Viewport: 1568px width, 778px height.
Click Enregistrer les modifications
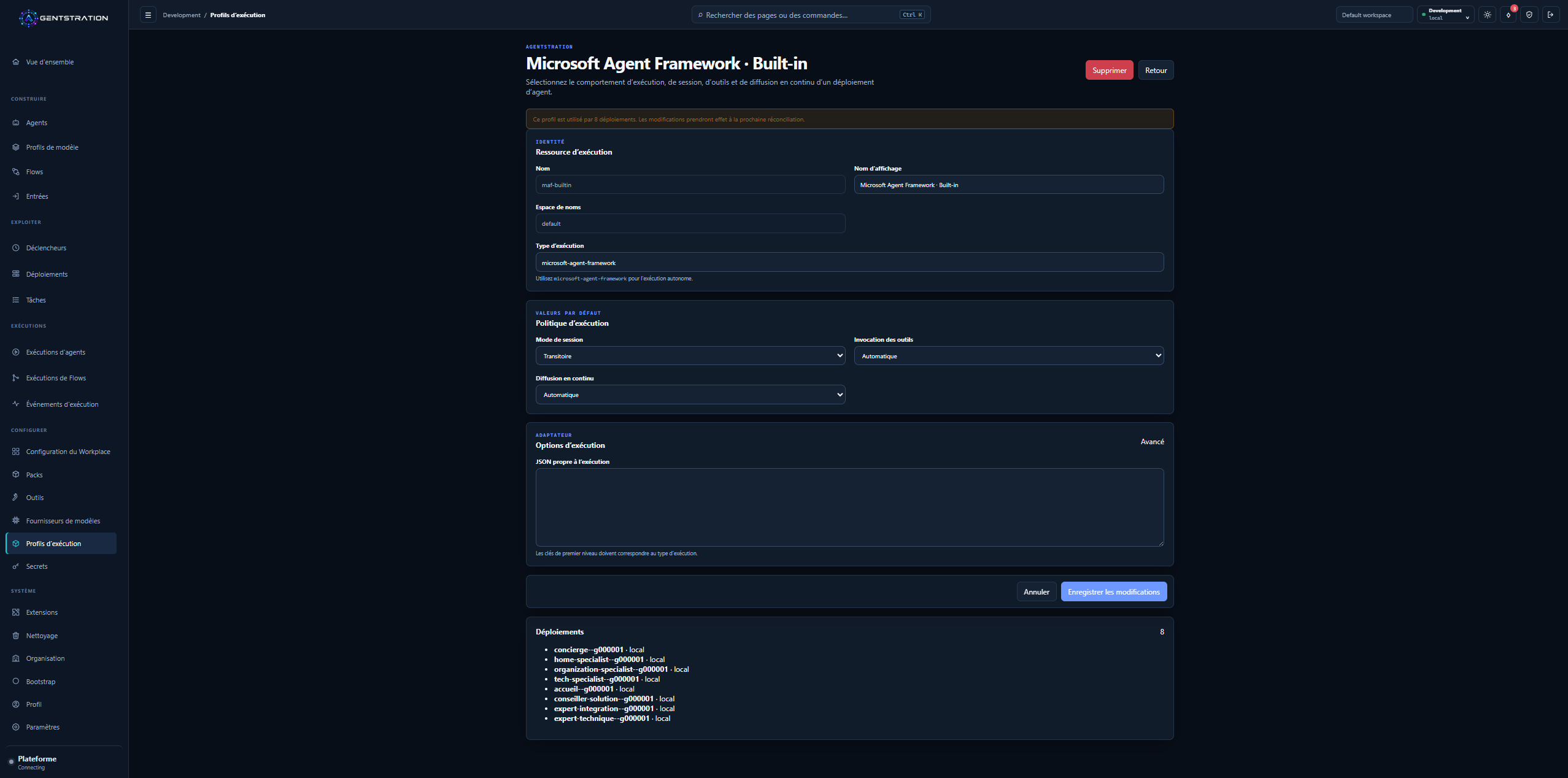click(1113, 591)
